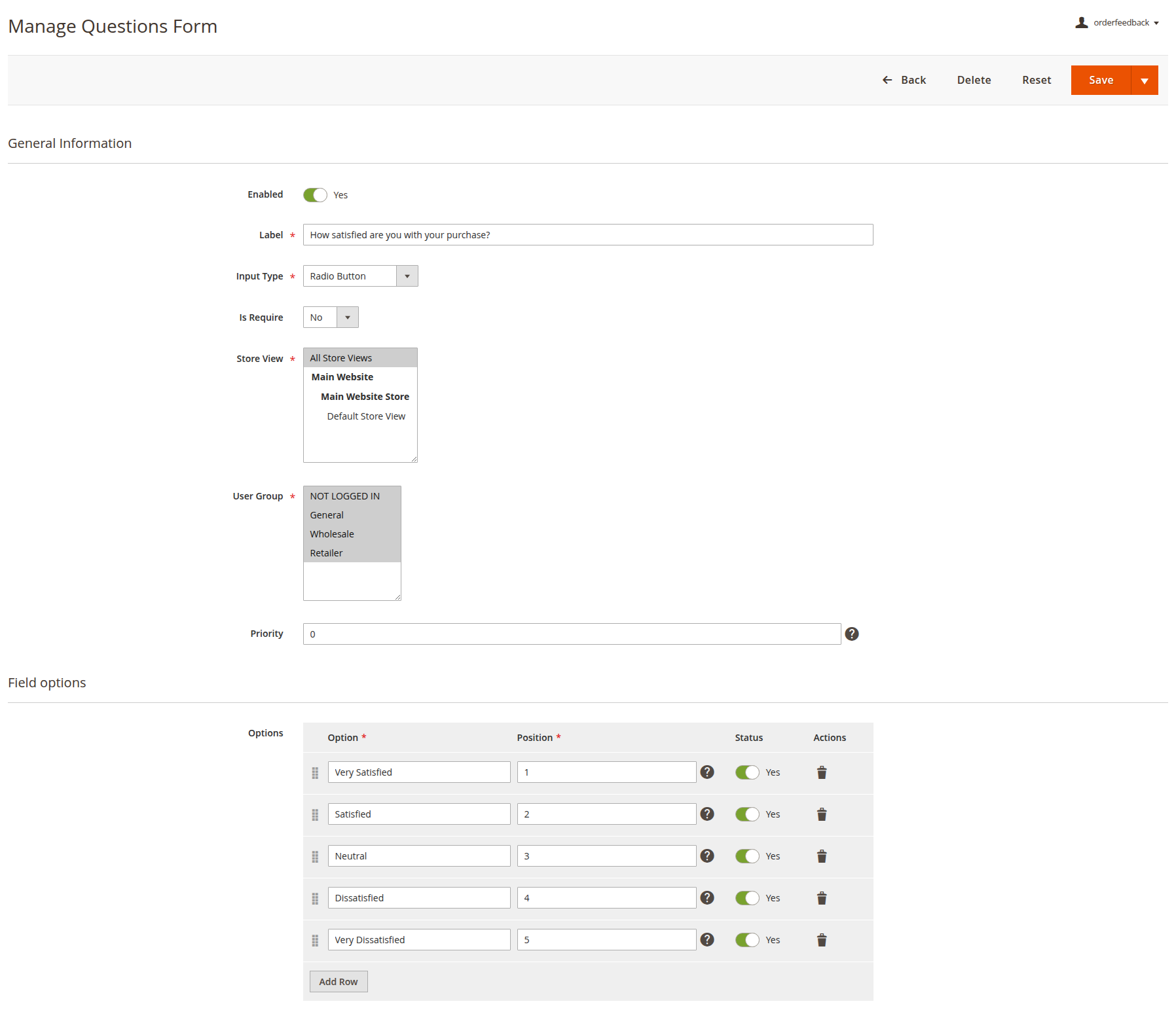
Task: Toggle status of Satisfied option
Action: [747, 814]
